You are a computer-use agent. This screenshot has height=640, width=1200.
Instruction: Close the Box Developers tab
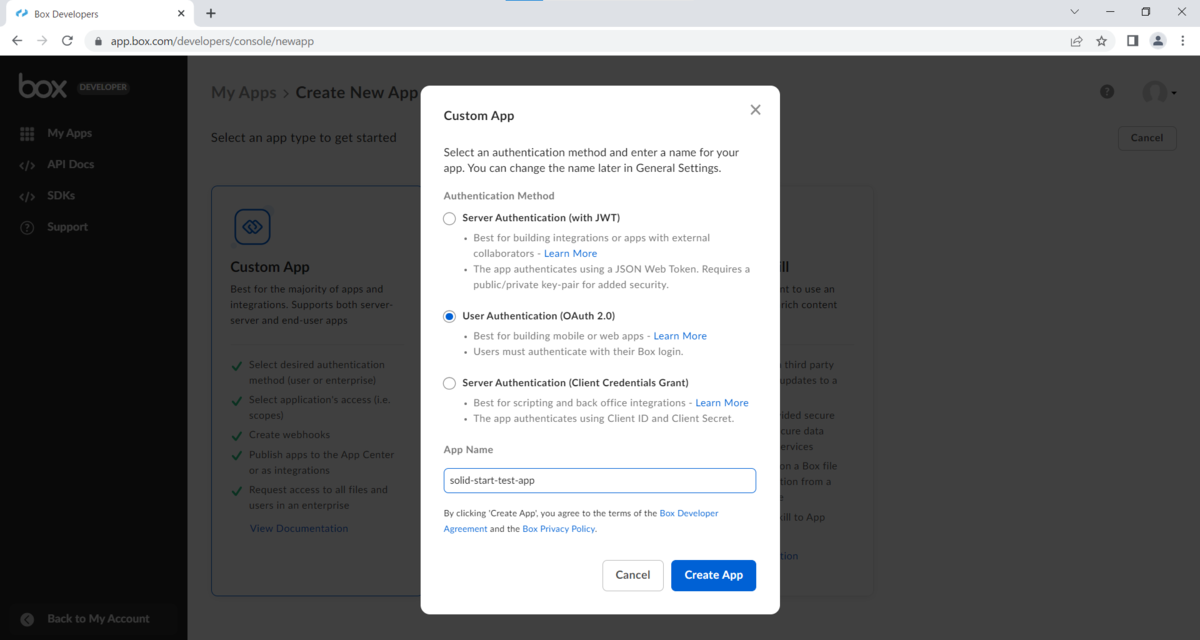point(183,14)
